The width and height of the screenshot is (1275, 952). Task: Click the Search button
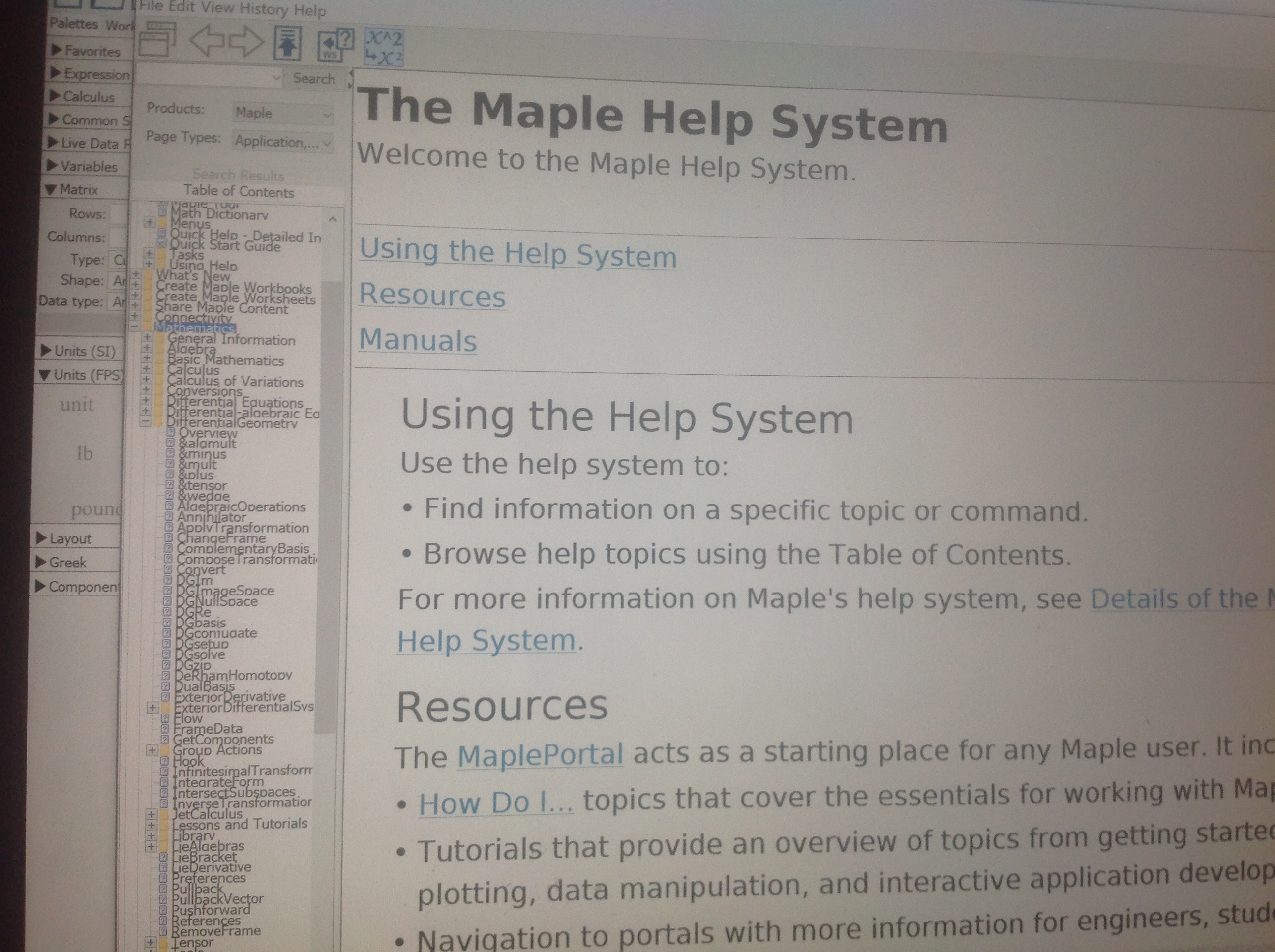[314, 78]
